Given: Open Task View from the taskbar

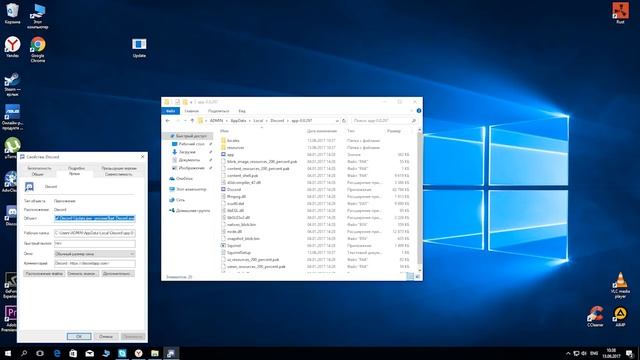Looking at the screenshot, I should click(x=40, y=353).
